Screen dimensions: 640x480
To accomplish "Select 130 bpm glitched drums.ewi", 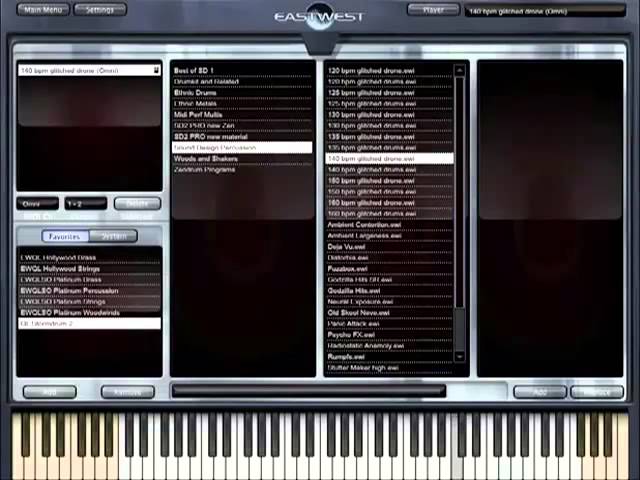I will click(x=389, y=125).
